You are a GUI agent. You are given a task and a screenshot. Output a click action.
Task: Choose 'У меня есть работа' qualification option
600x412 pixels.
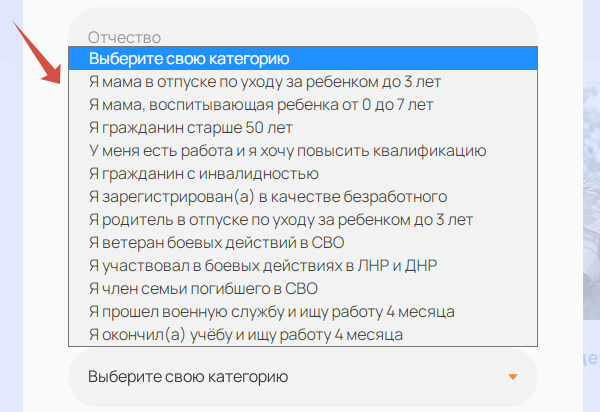pos(303,150)
